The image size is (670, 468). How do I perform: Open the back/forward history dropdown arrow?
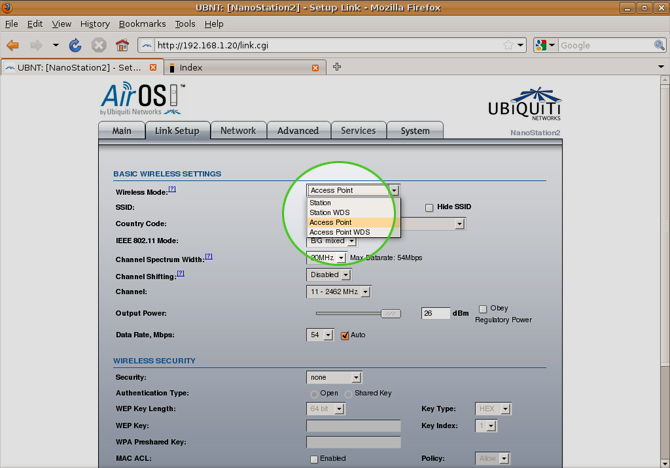point(56,45)
